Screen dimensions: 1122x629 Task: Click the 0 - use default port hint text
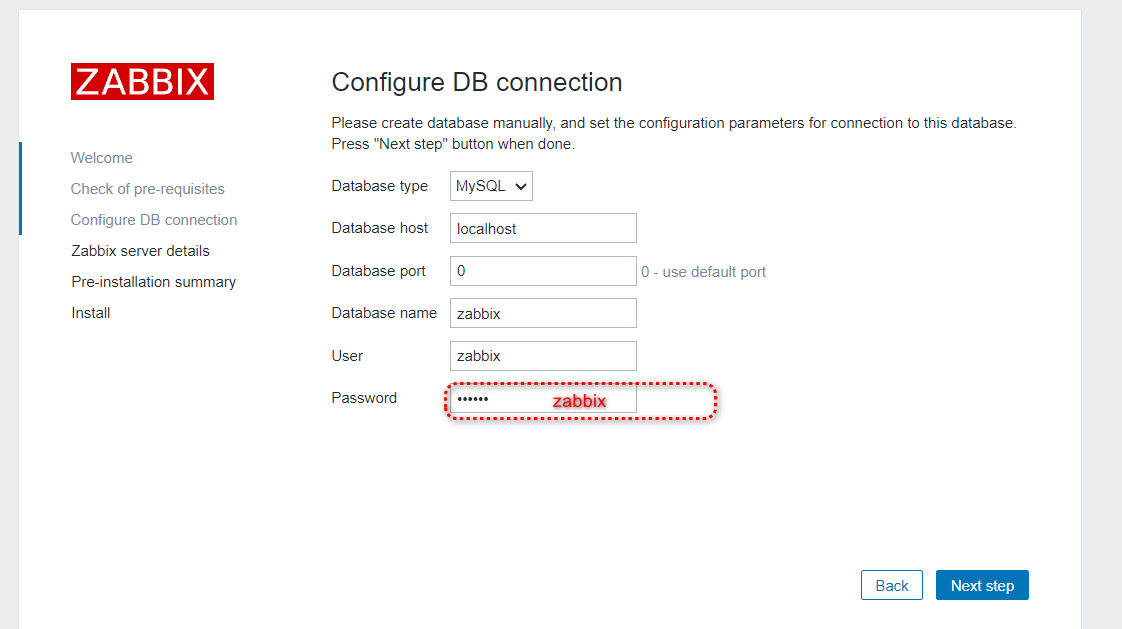pyautogui.click(x=704, y=271)
